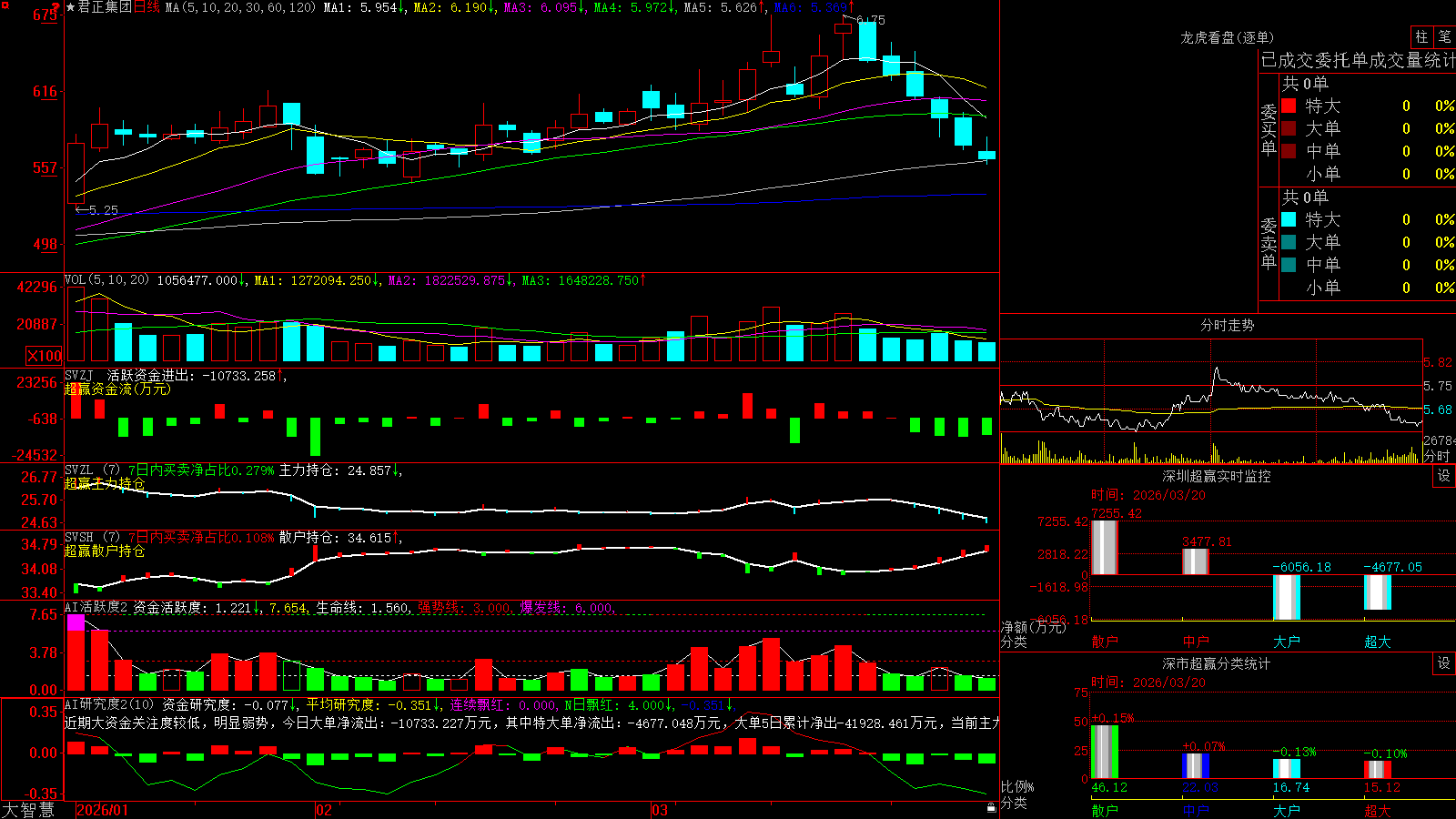
Task: Select the 日线 period label
Action: [147, 7]
